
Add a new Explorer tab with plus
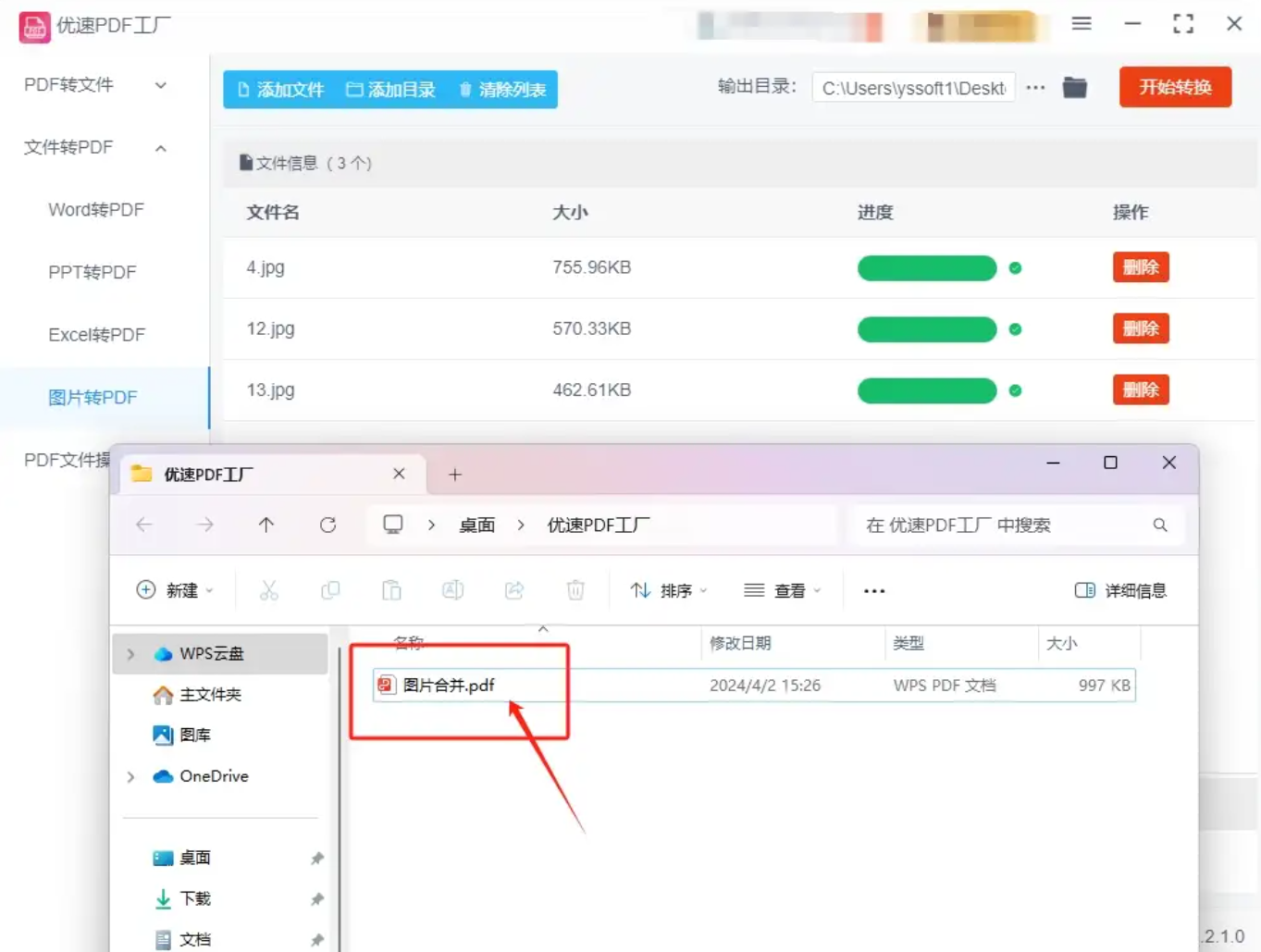click(x=455, y=475)
